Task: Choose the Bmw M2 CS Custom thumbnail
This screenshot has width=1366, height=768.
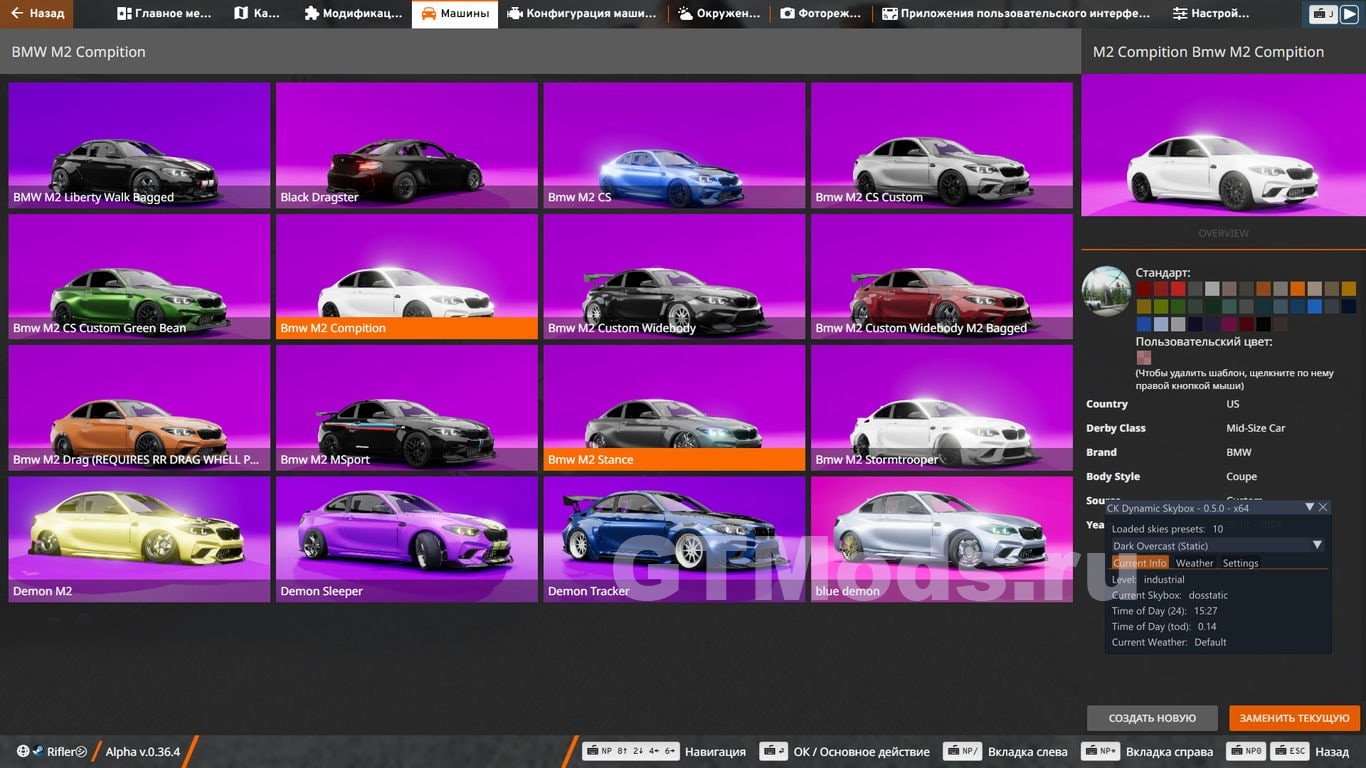Action: (x=942, y=145)
